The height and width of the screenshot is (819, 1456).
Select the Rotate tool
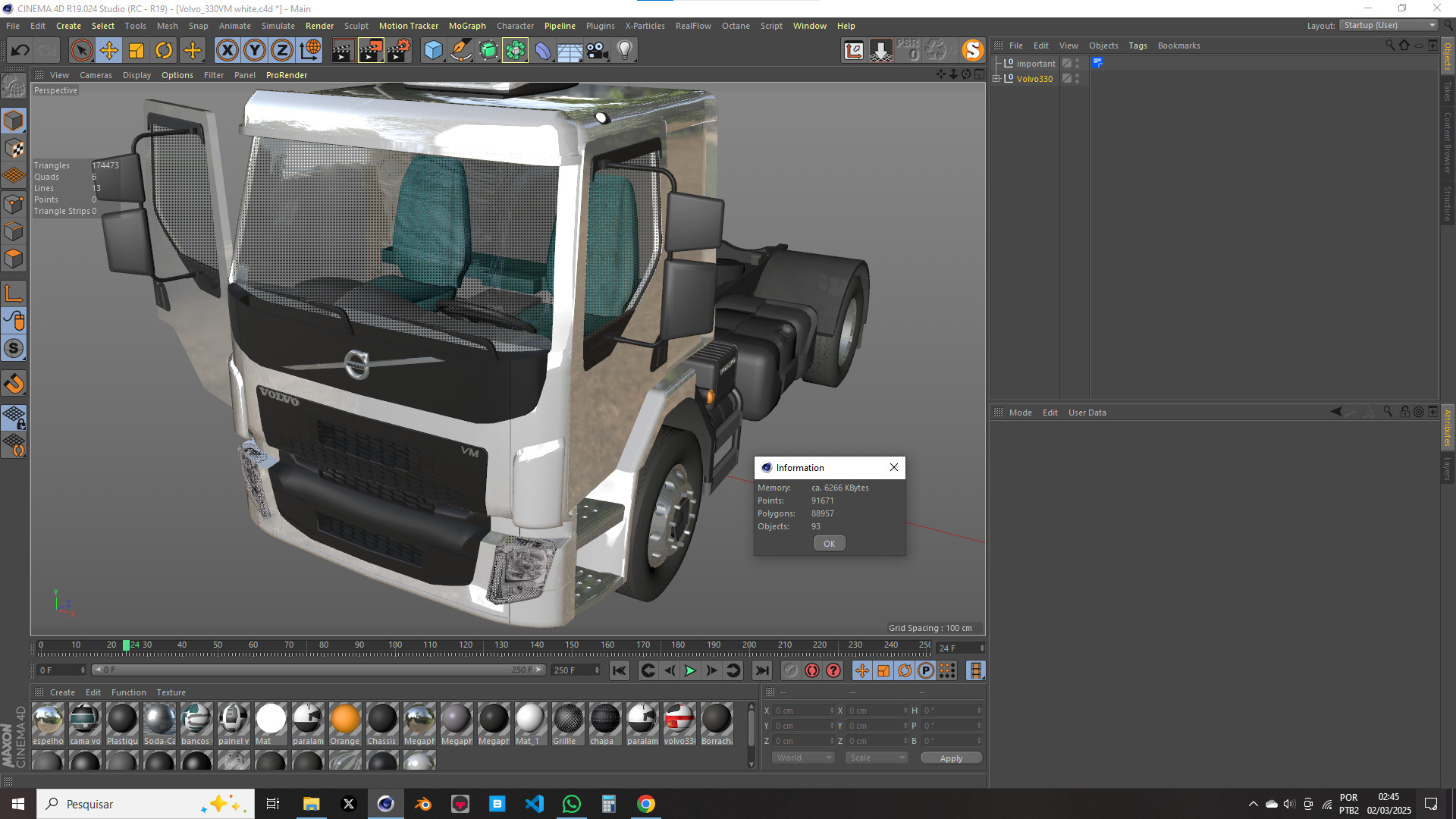pyautogui.click(x=164, y=51)
